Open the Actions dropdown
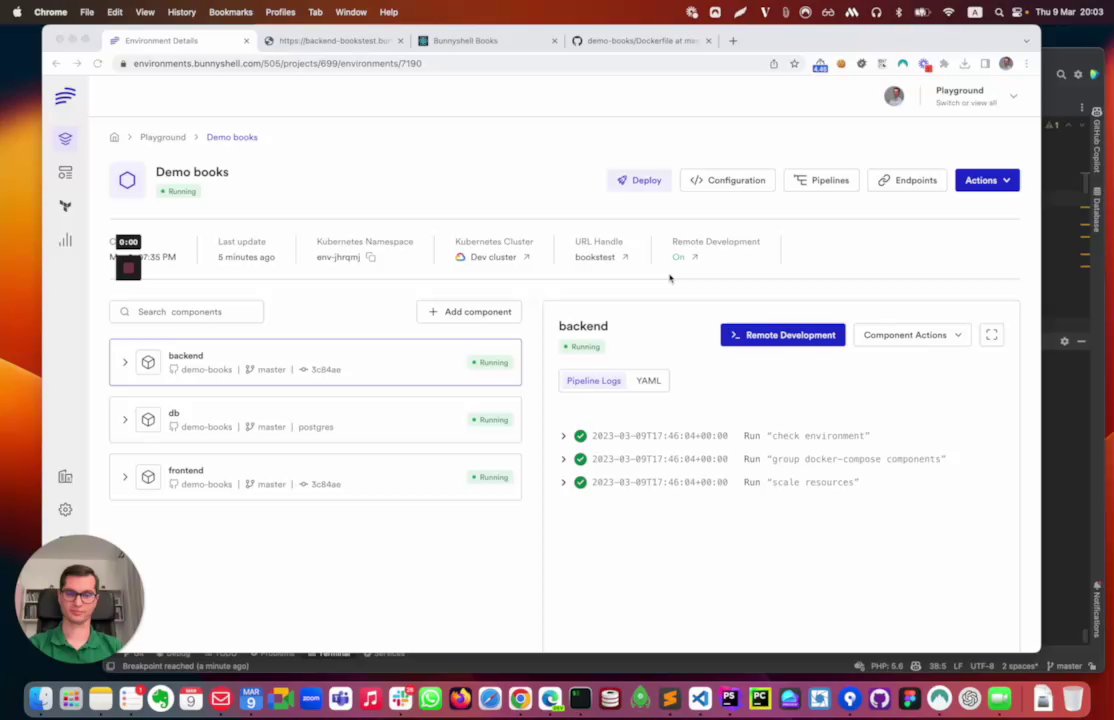Image resolution: width=1114 pixels, height=720 pixels. tap(987, 181)
